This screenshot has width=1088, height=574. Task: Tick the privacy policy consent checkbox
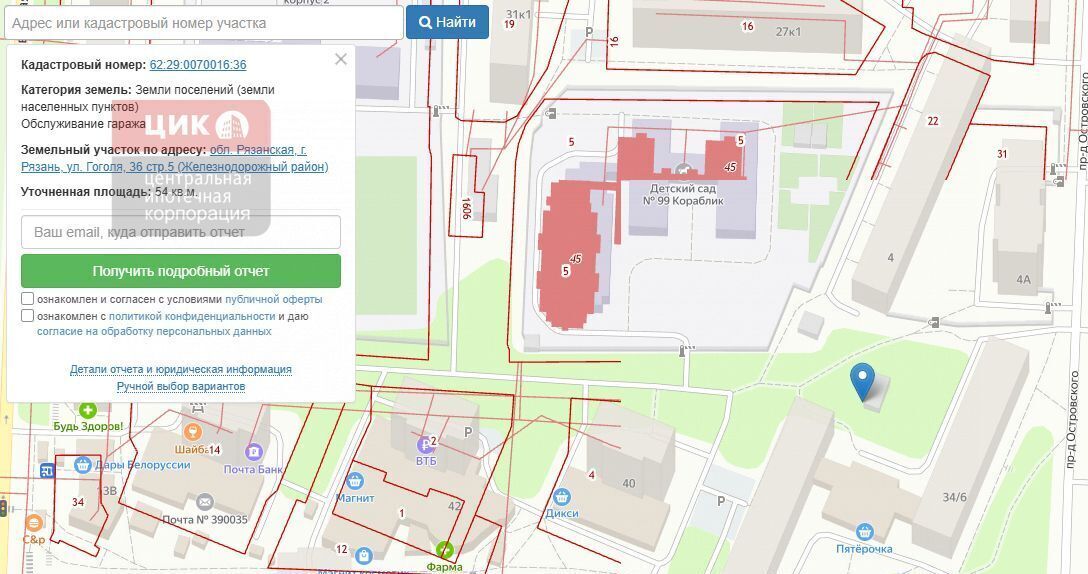click(27, 316)
